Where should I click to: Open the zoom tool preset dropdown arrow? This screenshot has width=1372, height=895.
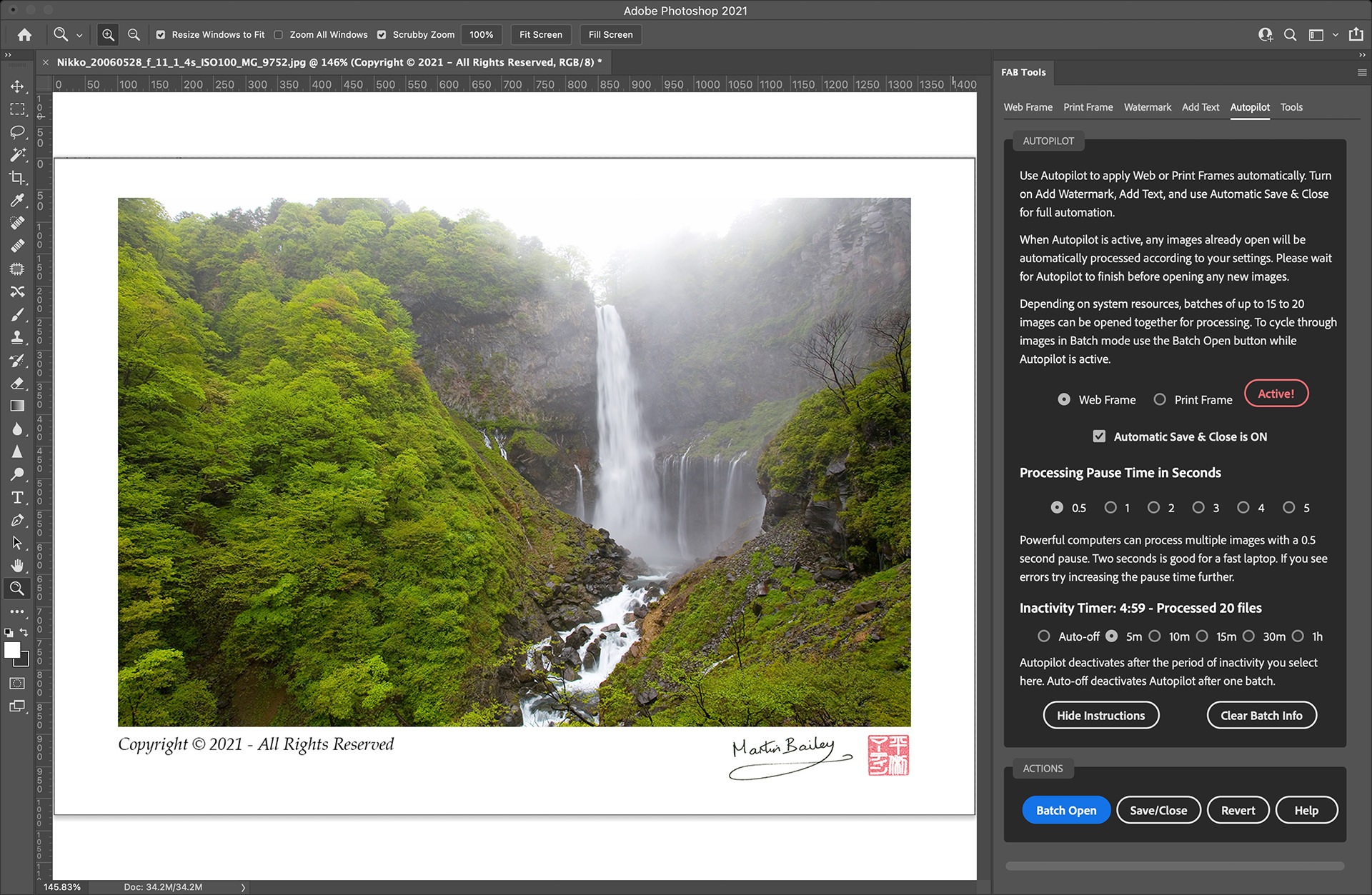click(x=79, y=35)
